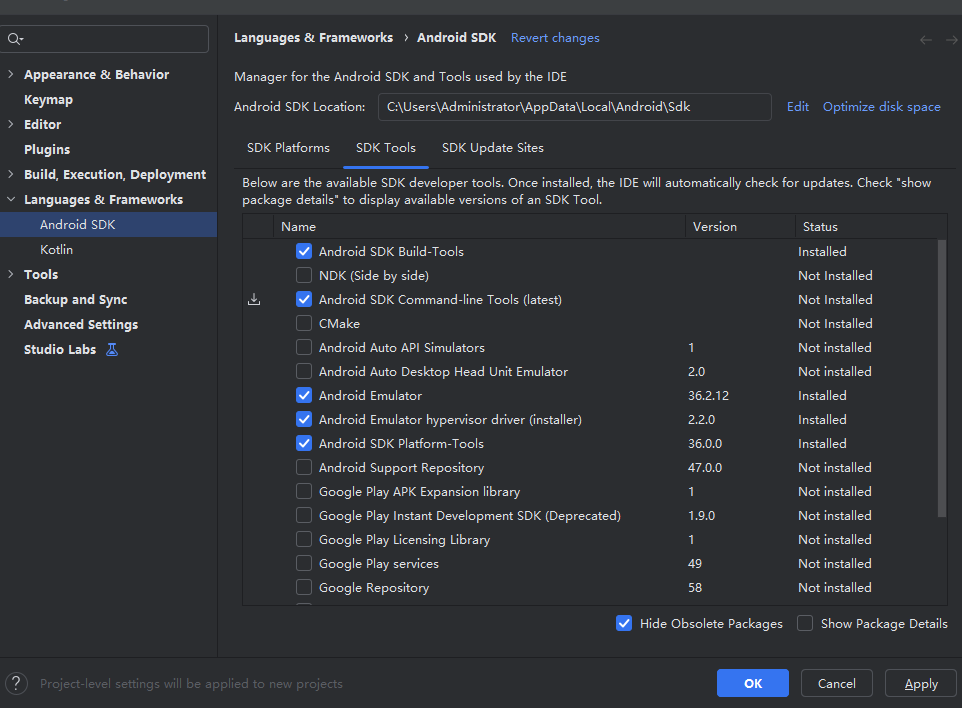
Task: Enable Show Package Details
Action: [x=805, y=623]
